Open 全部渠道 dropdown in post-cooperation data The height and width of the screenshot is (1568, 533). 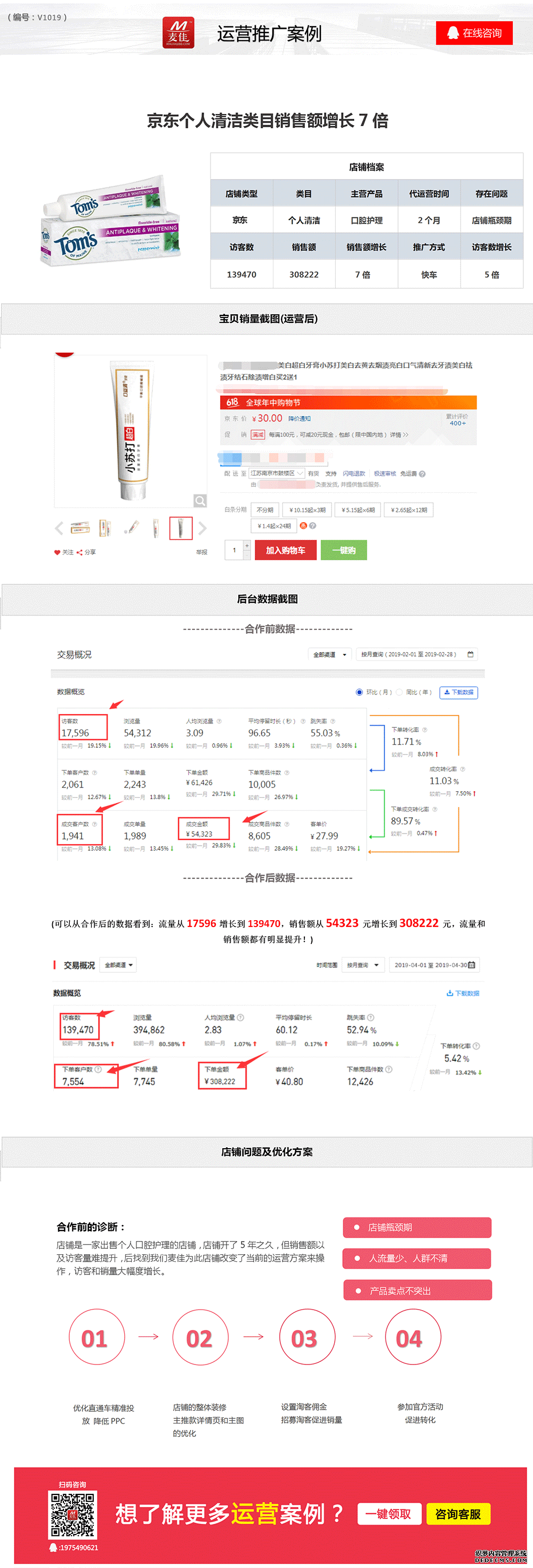118,965
